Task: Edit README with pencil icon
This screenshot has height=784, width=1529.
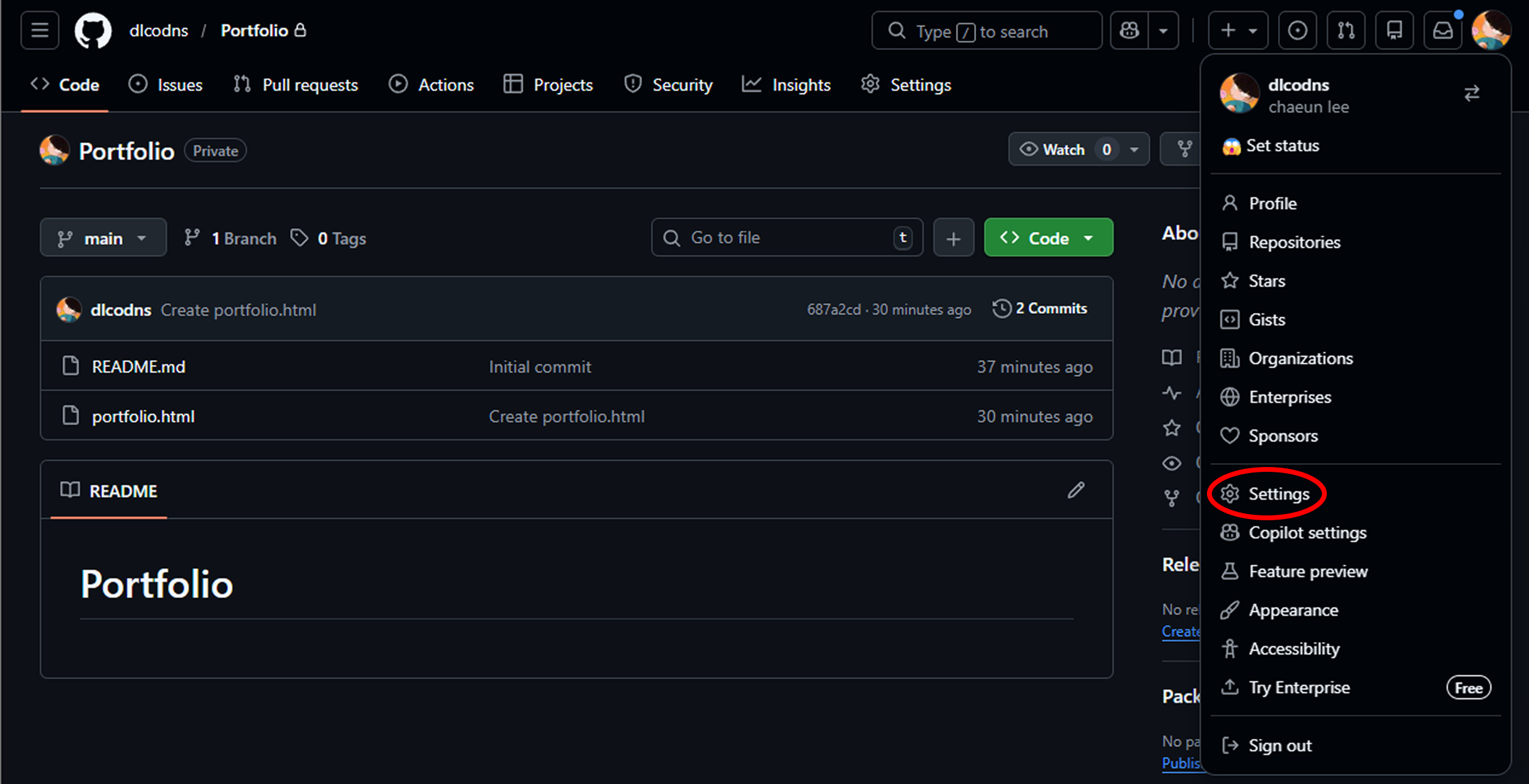Action: 1076,490
